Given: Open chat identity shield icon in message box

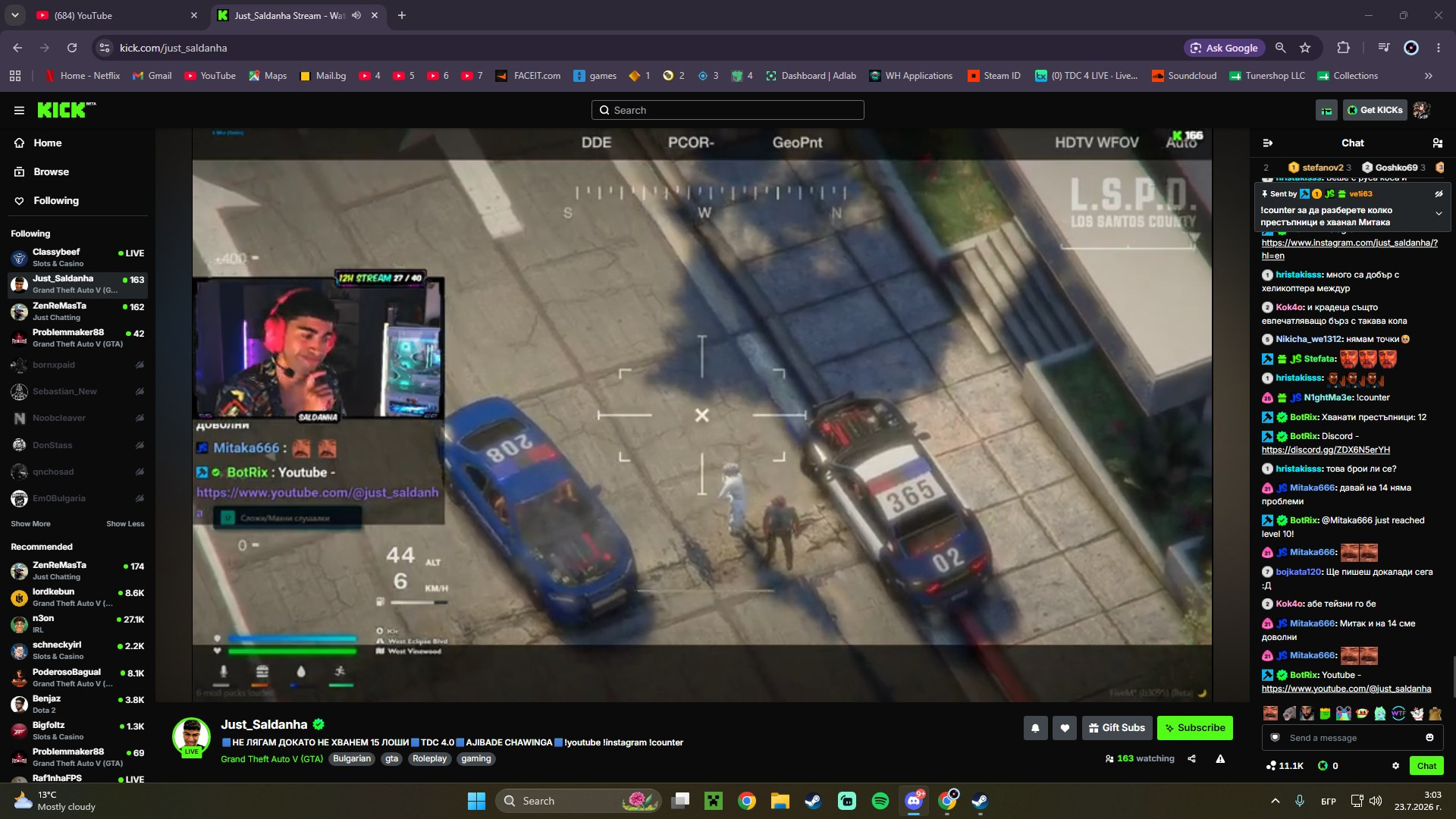Looking at the screenshot, I should point(1275,738).
